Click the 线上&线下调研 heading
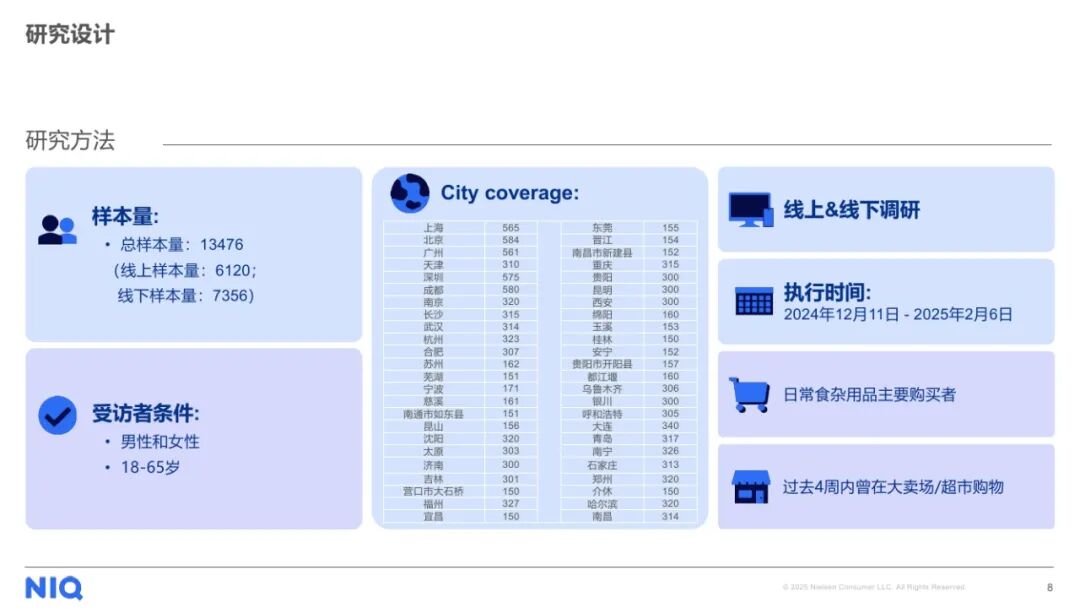Viewport: 1080px width, 608px height. pyautogui.click(x=851, y=209)
